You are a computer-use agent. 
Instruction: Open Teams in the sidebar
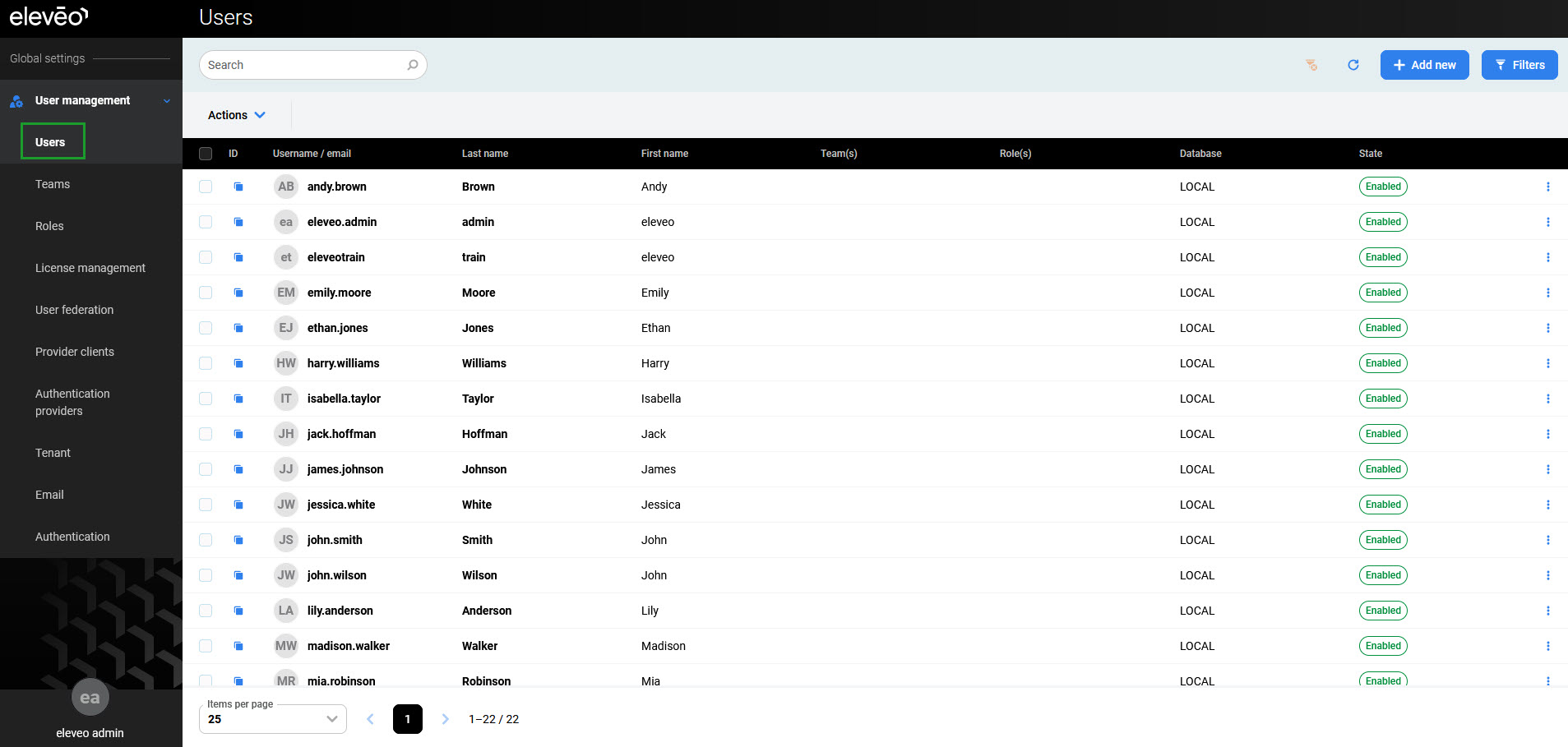[53, 184]
